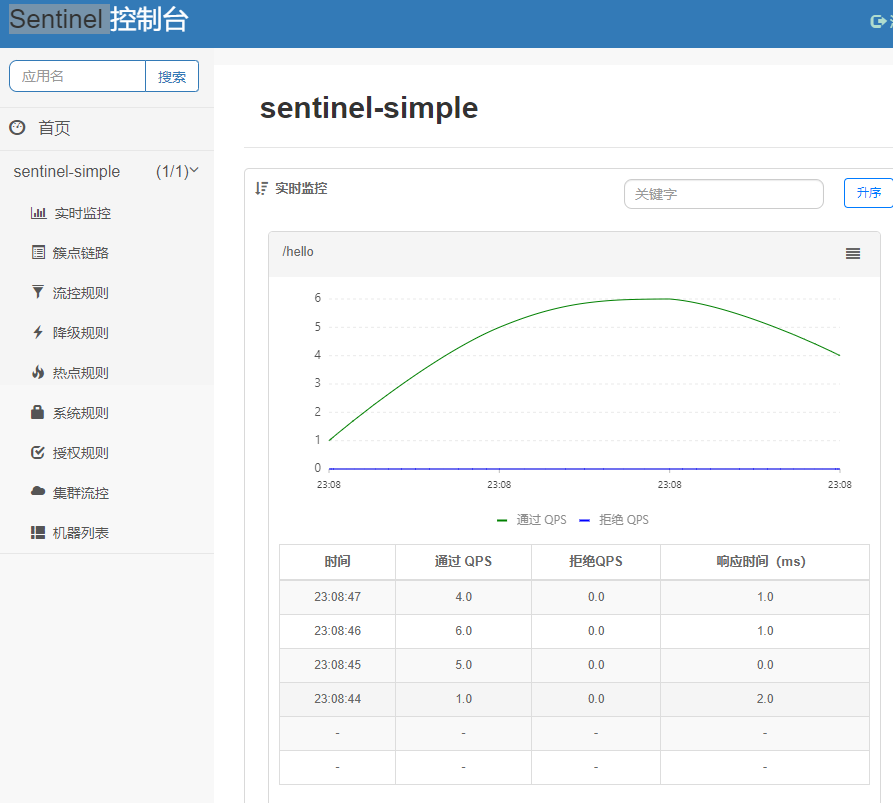893x803 pixels.
Task: Click the lightning bolt icon for 降级规则
Action: click(x=38, y=332)
